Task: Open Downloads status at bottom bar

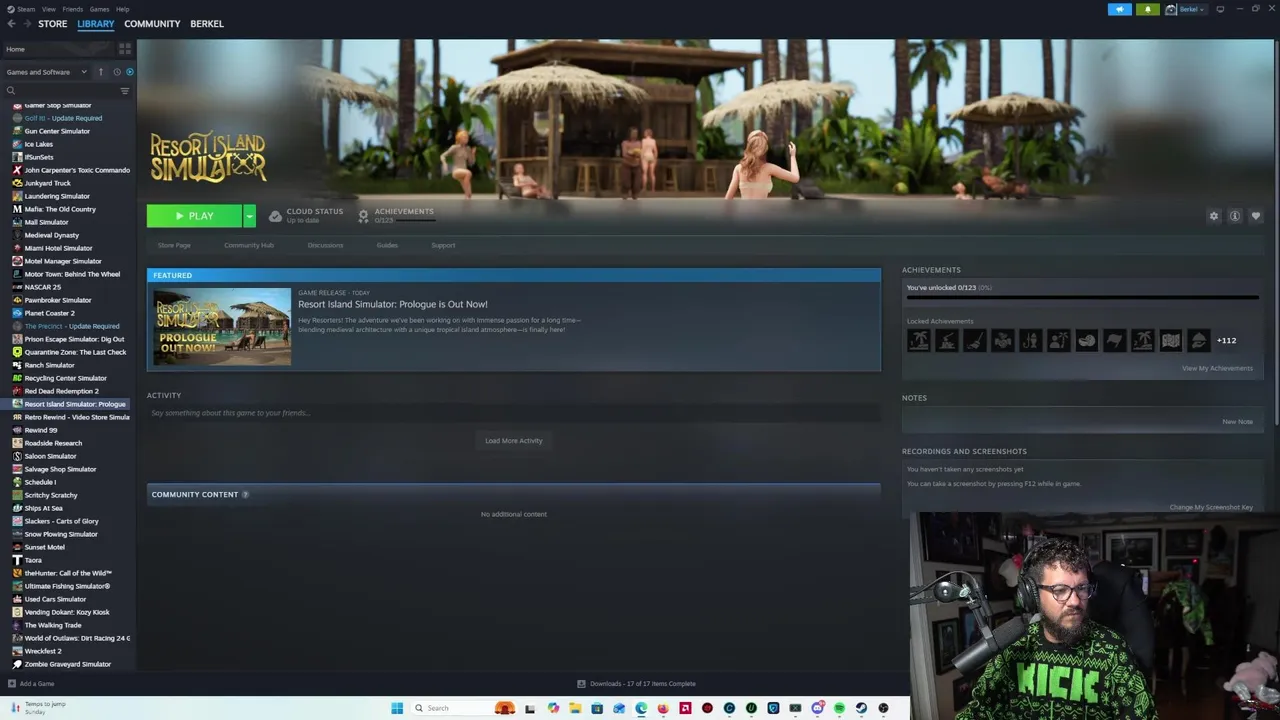Action: tap(637, 684)
